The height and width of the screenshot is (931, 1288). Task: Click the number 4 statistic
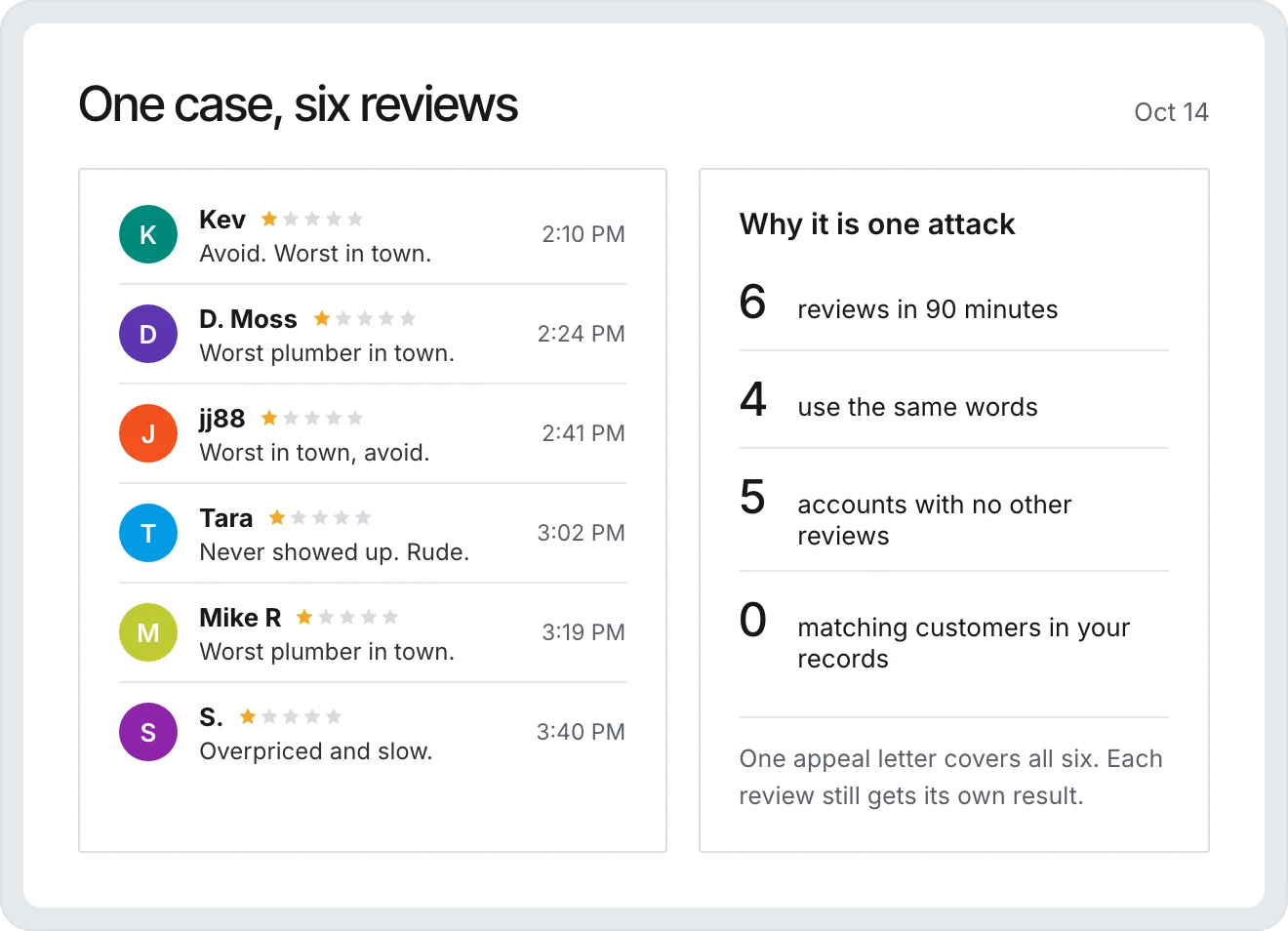(x=753, y=399)
